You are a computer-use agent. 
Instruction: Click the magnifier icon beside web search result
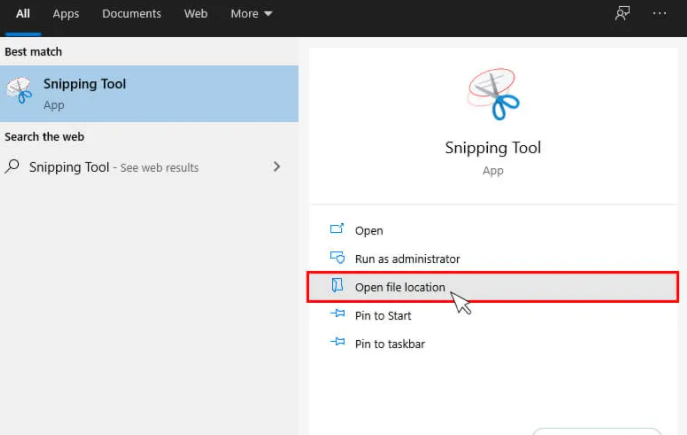pos(12,166)
